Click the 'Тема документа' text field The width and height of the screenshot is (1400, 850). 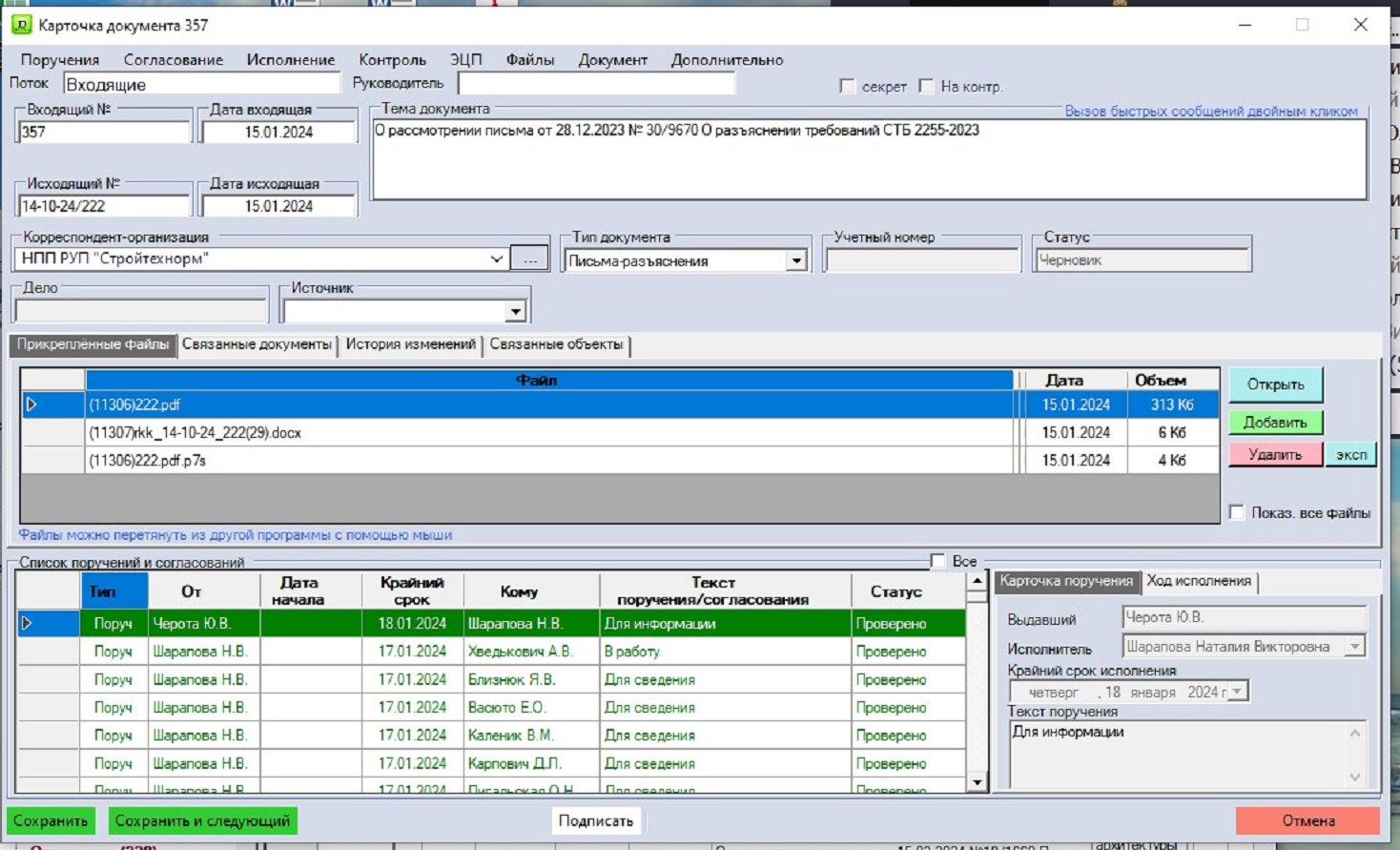(x=868, y=159)
